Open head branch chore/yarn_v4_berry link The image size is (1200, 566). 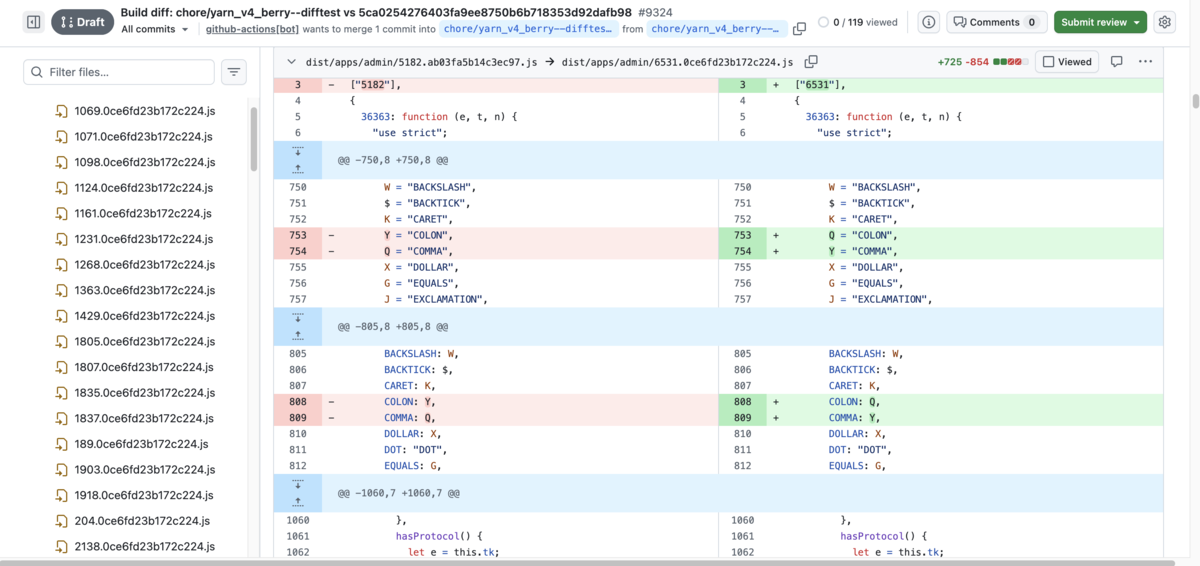pyautogui.click(x=717, y=29)
